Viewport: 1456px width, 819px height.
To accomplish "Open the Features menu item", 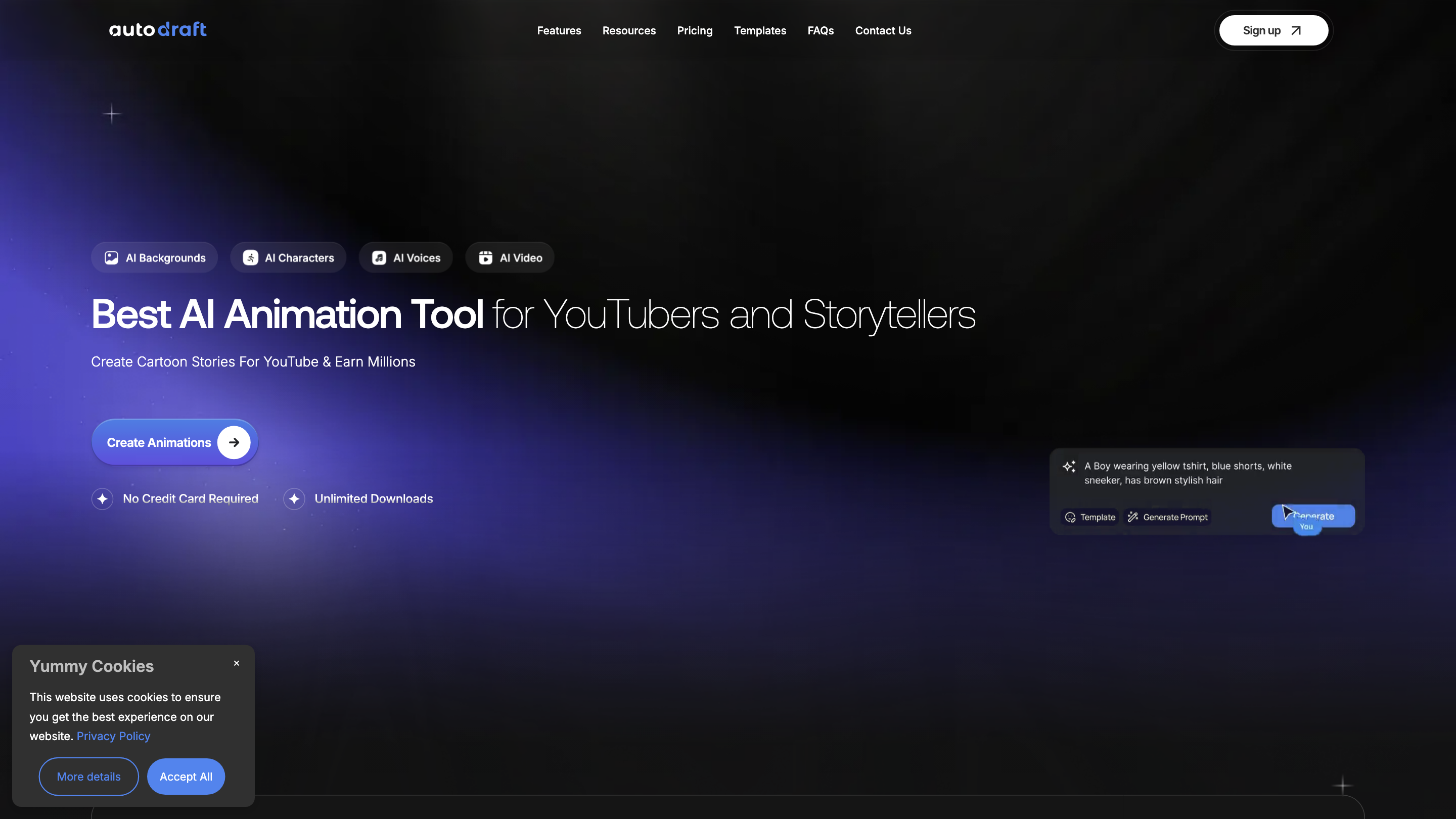I will point(559,30).
